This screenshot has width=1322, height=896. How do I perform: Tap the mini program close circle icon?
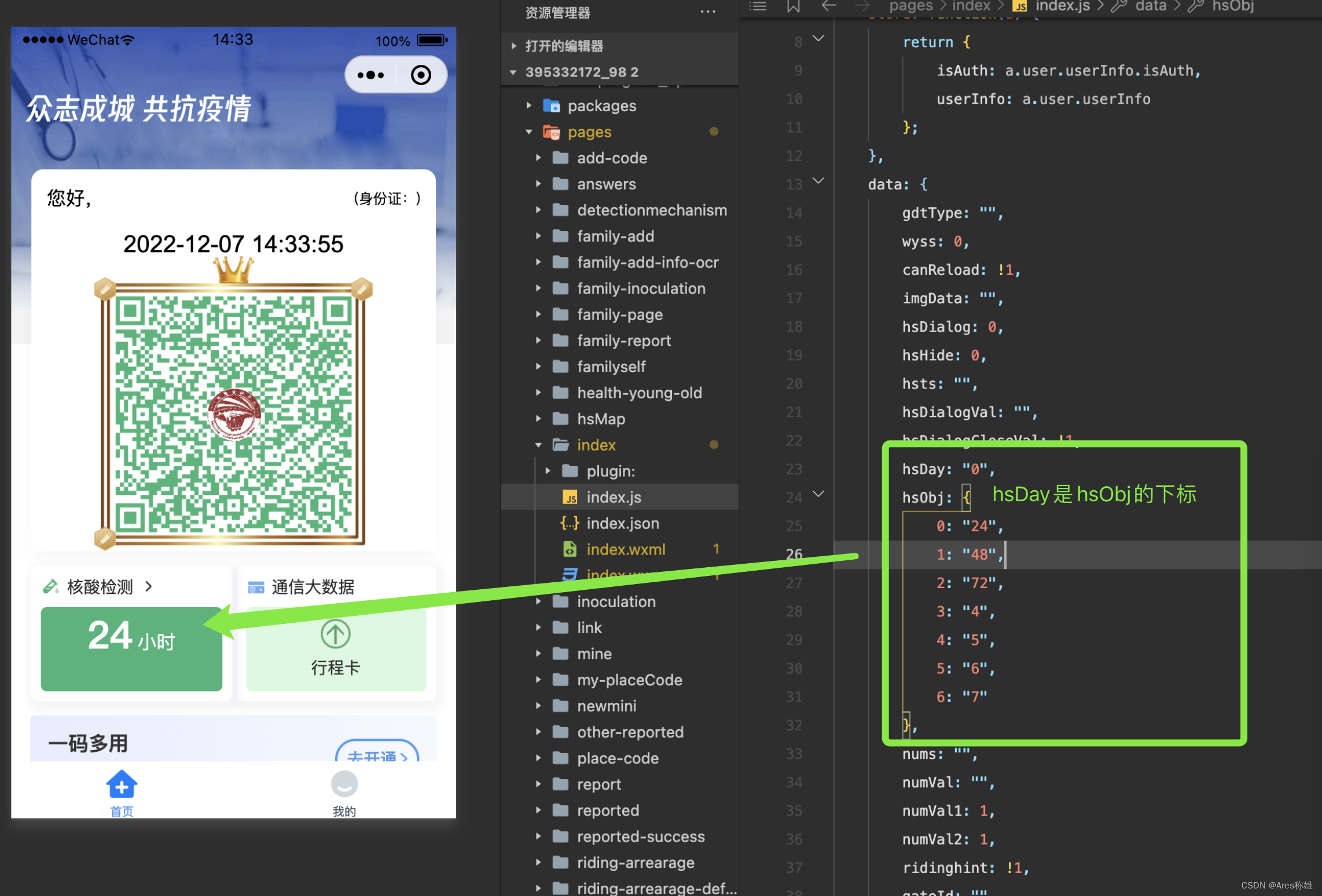pyautogui.click(x=421, y=75)
